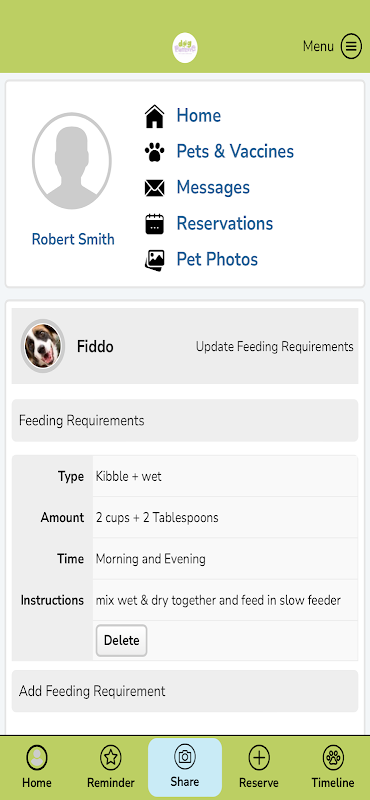The height and width of the screenshot is (800, 370).
Task: Collapse the Feeding Requirements section header
Action: (185, 420)
